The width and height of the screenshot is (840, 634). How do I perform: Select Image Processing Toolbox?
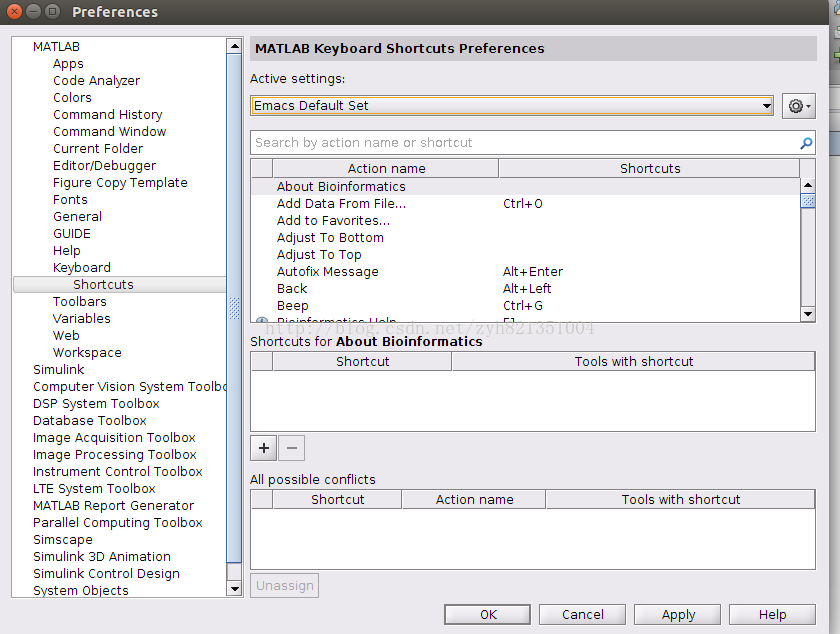[115, 454]
